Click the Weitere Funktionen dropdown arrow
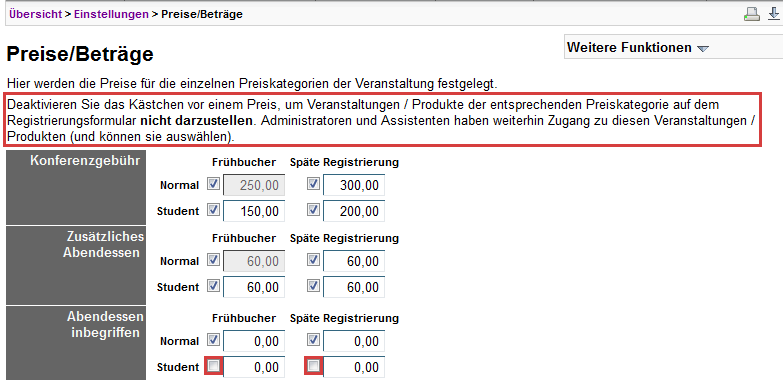Image resolution: width=783 pixels, height=380 pixels. tap(703, 49)
